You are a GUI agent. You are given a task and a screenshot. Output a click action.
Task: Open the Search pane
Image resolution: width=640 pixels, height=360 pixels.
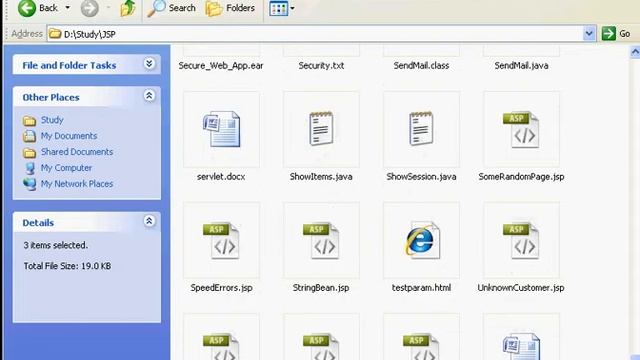171,8
